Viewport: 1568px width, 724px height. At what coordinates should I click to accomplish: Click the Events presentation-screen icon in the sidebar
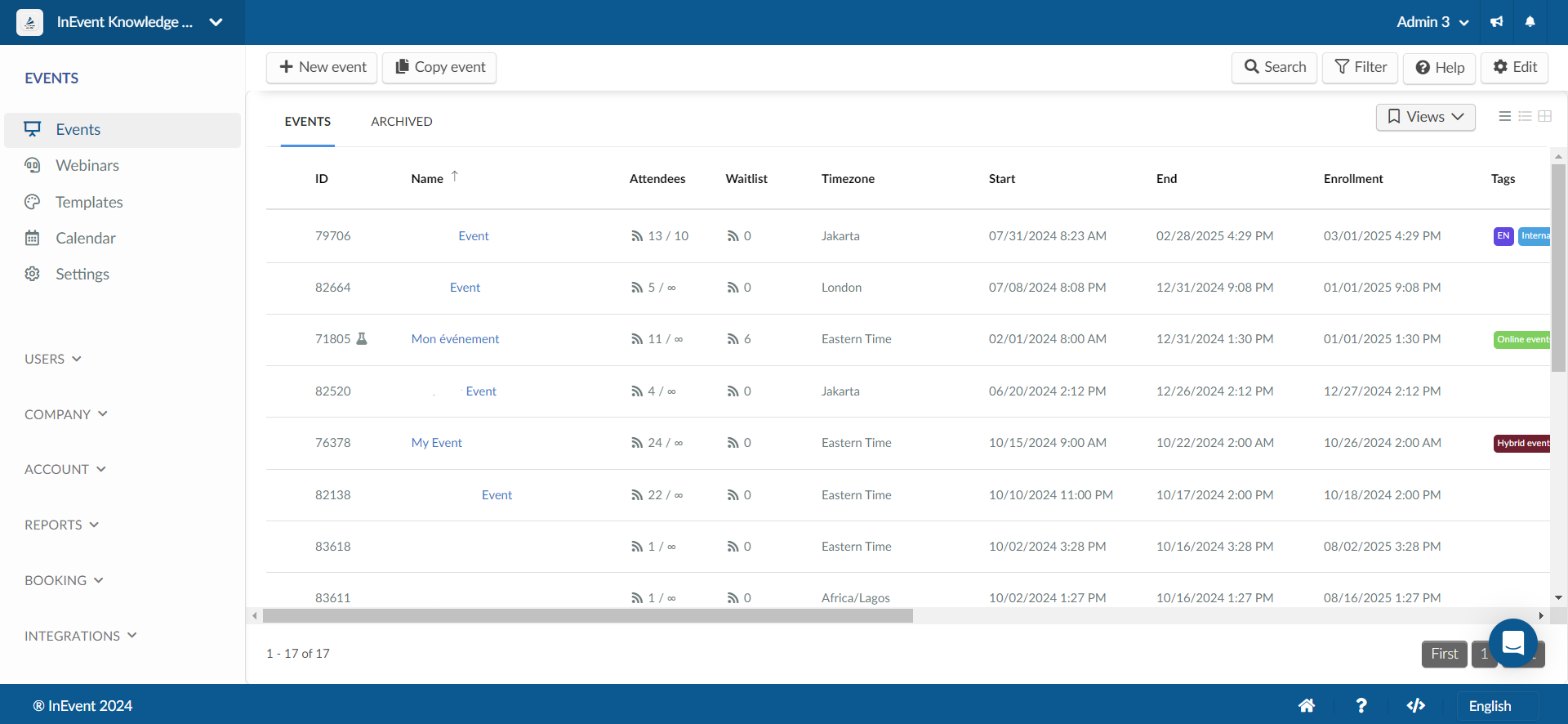click(x=33, y=129)
